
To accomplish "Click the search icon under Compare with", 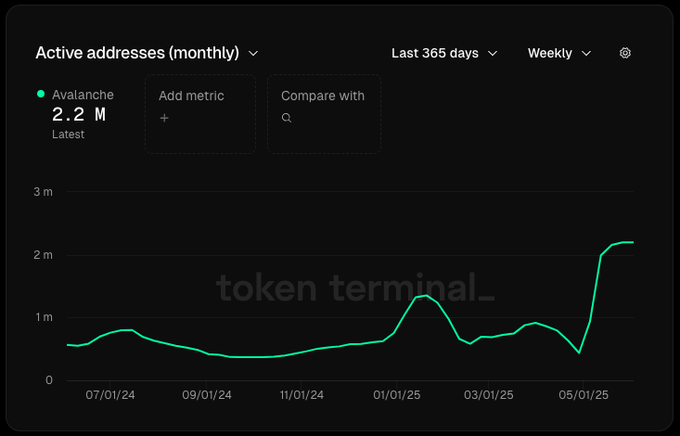I will click(286, 118).
